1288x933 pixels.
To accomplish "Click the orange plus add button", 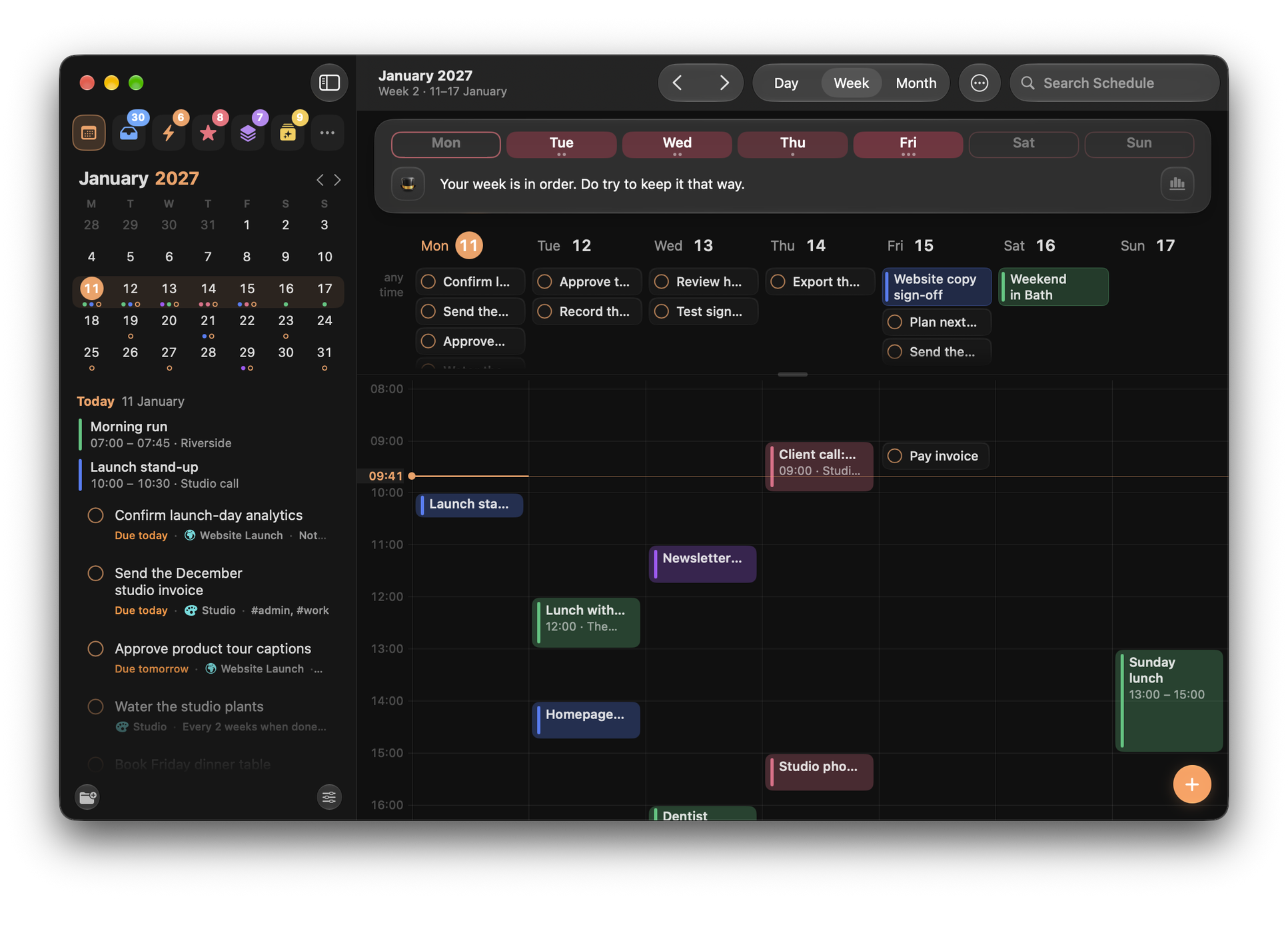I will pos(1191,784).
